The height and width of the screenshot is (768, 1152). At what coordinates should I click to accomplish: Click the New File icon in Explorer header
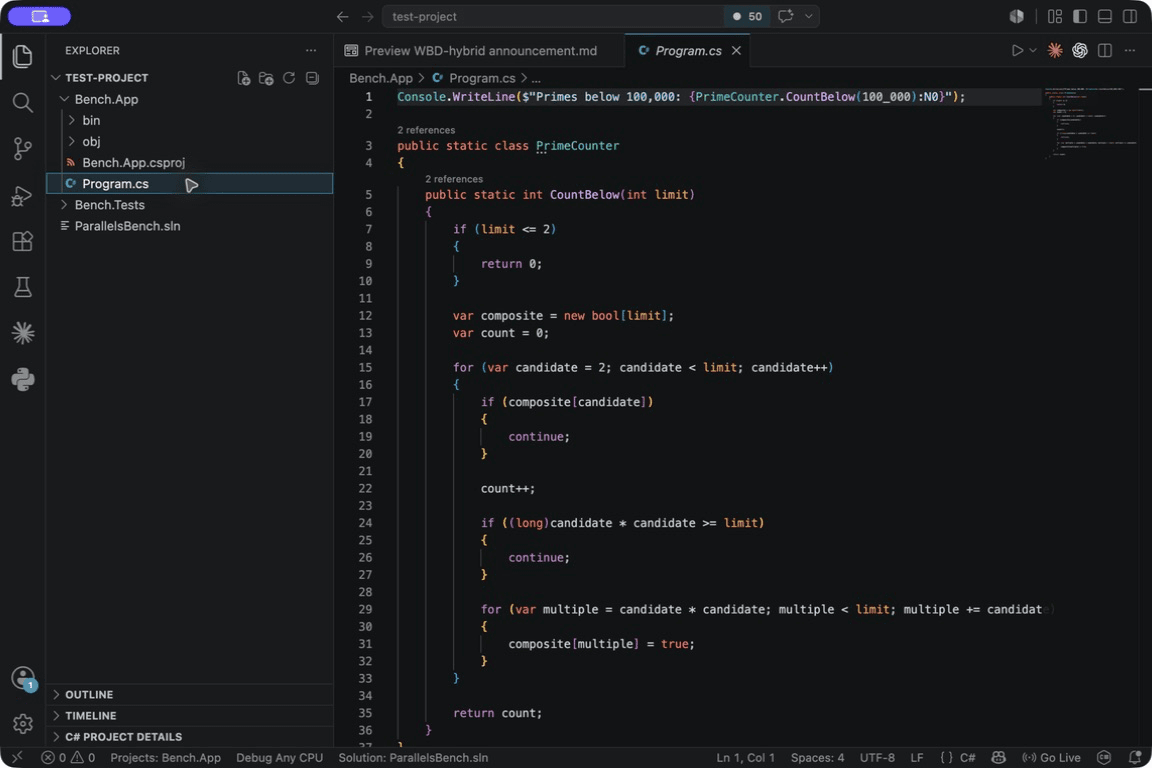pyautogui.click(x=244, y=78)
